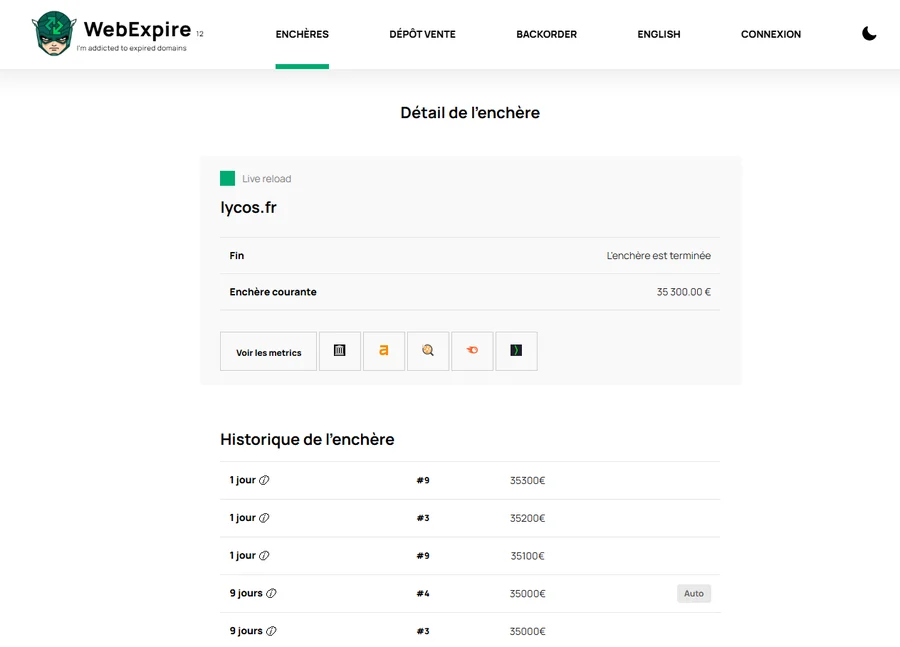Click info icon in last 9 jours row
Image resolution: width=900 pixels, height=647 pixels.
271,631
